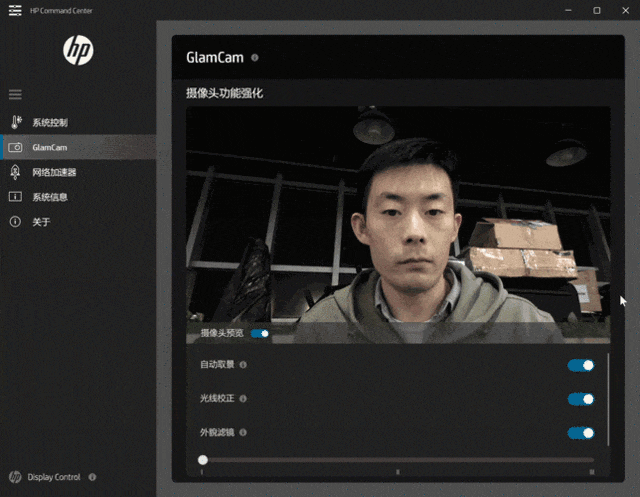
Task: Click the camera icon beside GlamCam
Action: 16,147
